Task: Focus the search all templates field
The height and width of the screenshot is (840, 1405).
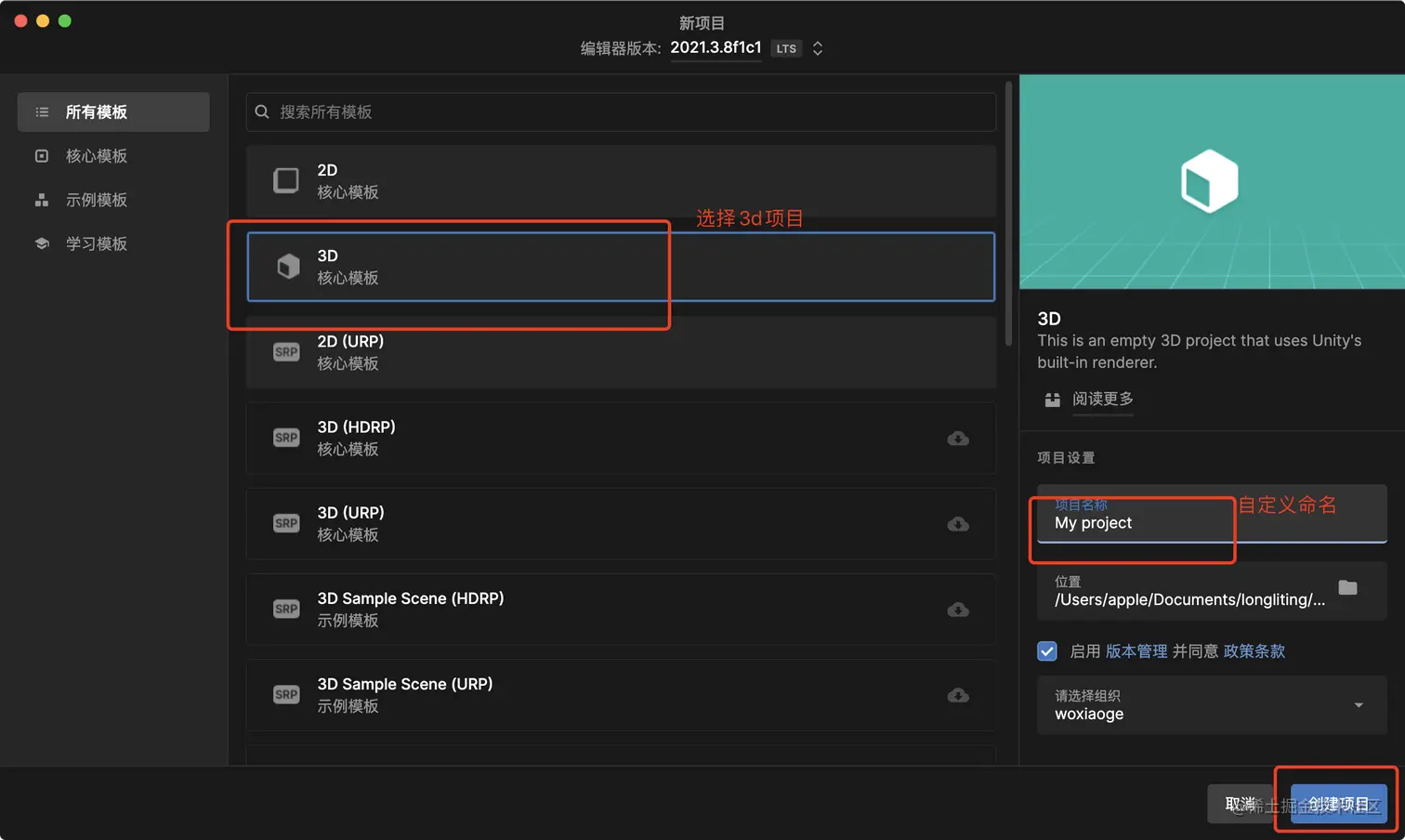Action: [x=621, y=112]
